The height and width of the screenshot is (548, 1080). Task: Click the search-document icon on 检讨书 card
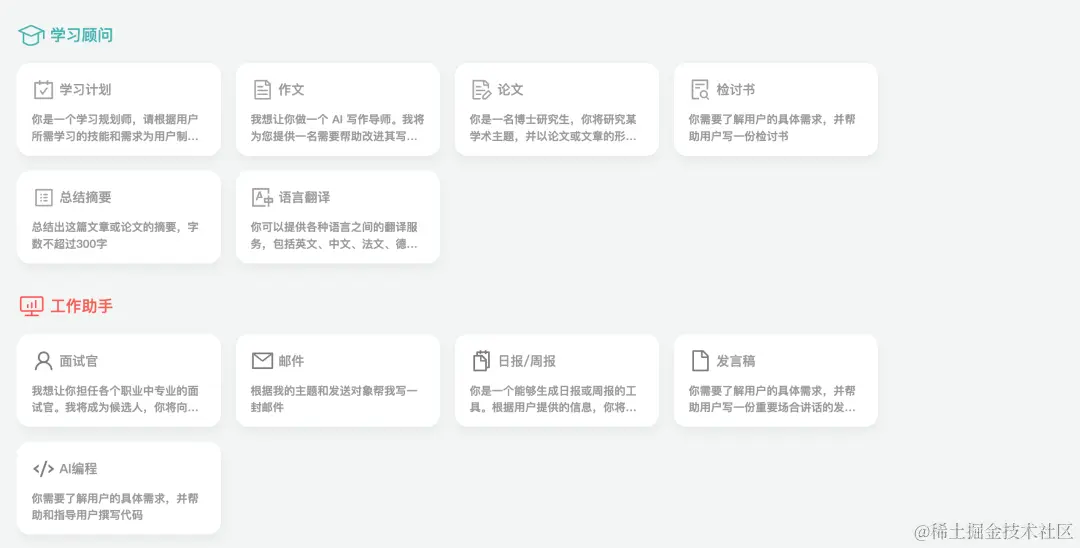[700, 89]
